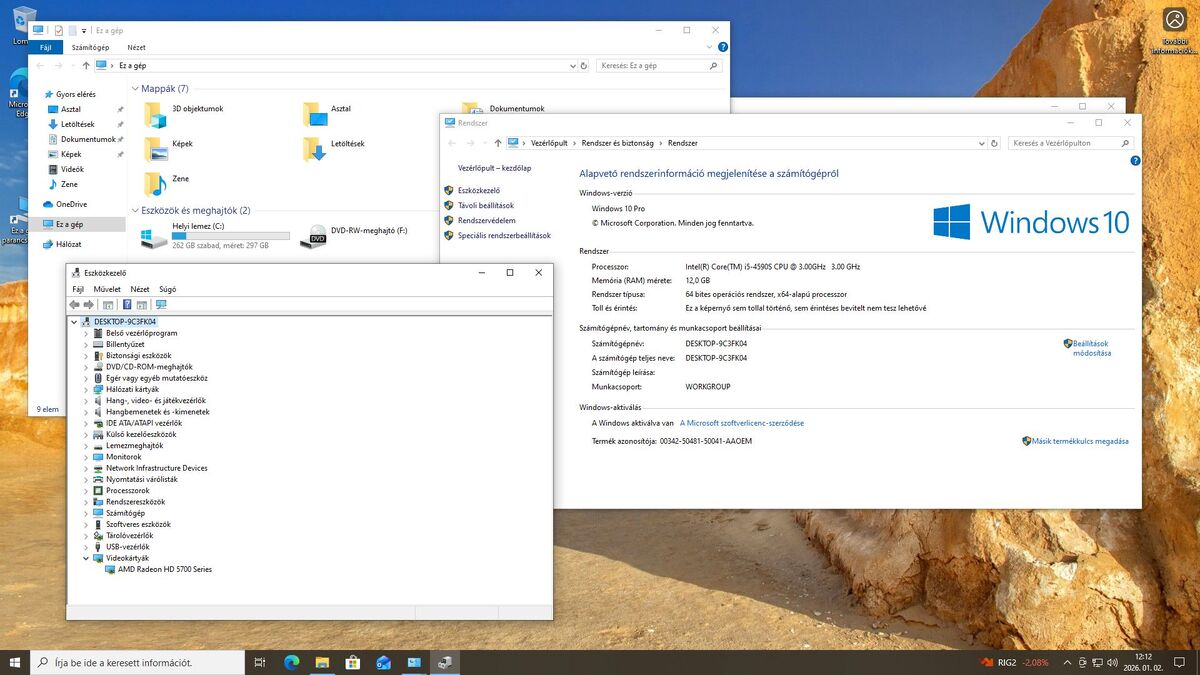Open the Fájl menu in Eszközkezelő

(x=78, y=289)
